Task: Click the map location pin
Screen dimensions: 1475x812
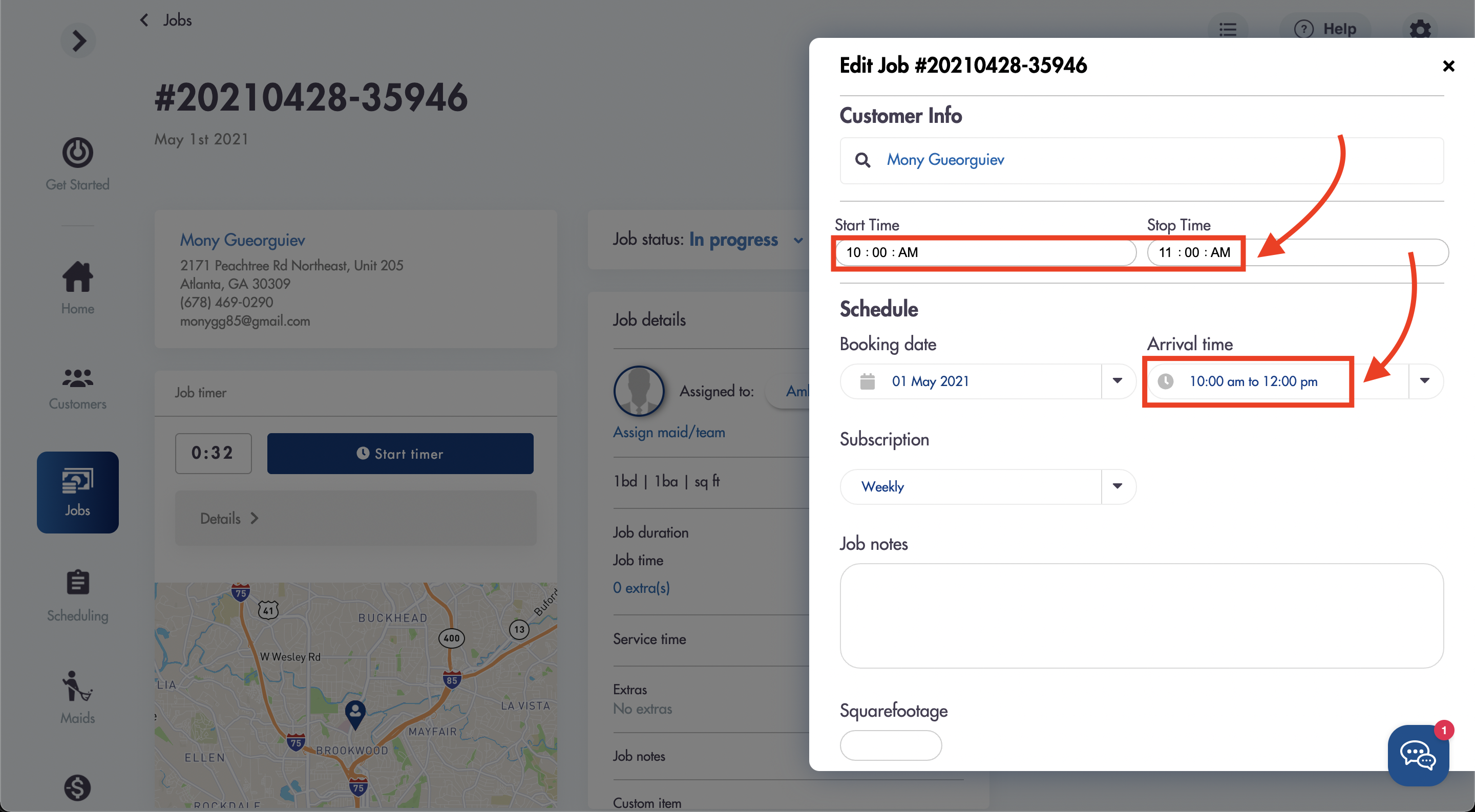Action: [355, 715]
